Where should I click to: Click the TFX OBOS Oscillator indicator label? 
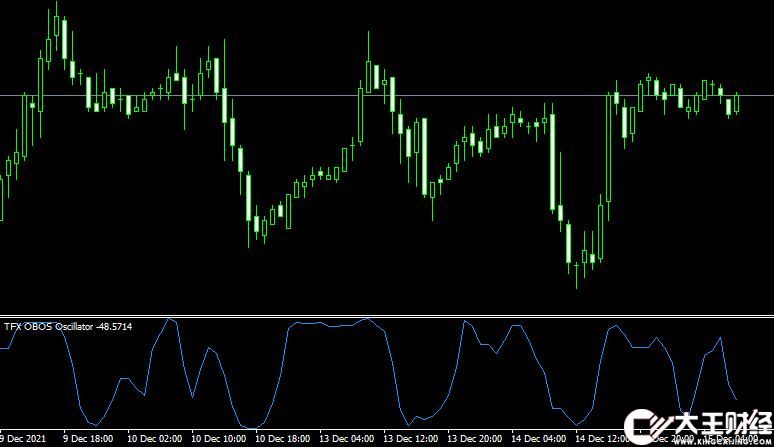48,327
